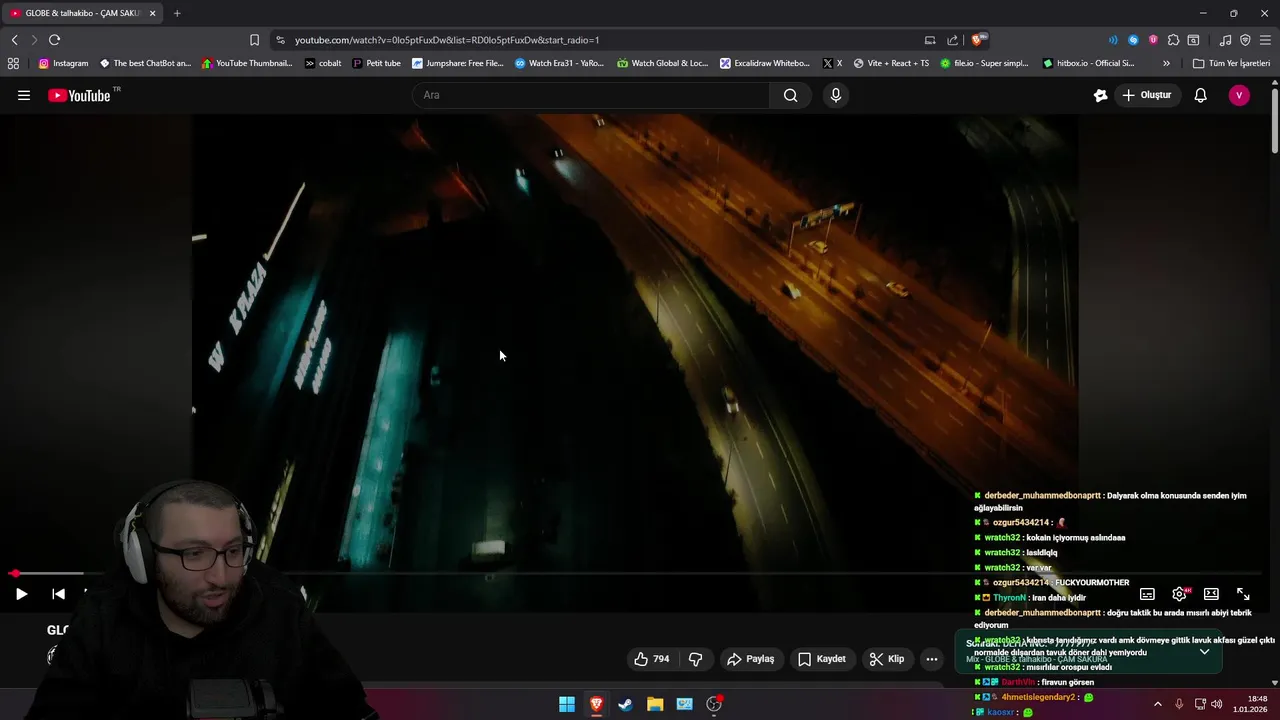
Task: Open OBS Studio from the taskbar
Action: tap(714, 704)
